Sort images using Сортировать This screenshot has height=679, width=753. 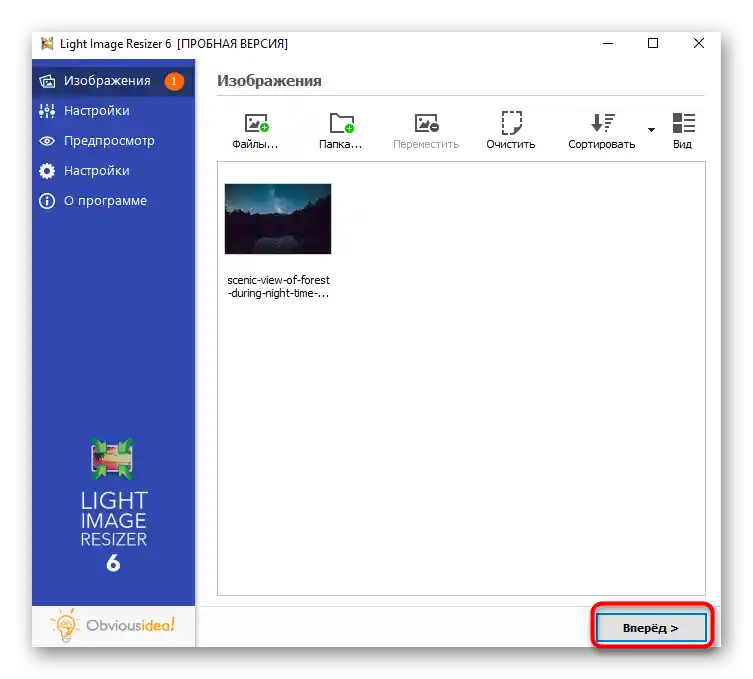click(602, 131)
